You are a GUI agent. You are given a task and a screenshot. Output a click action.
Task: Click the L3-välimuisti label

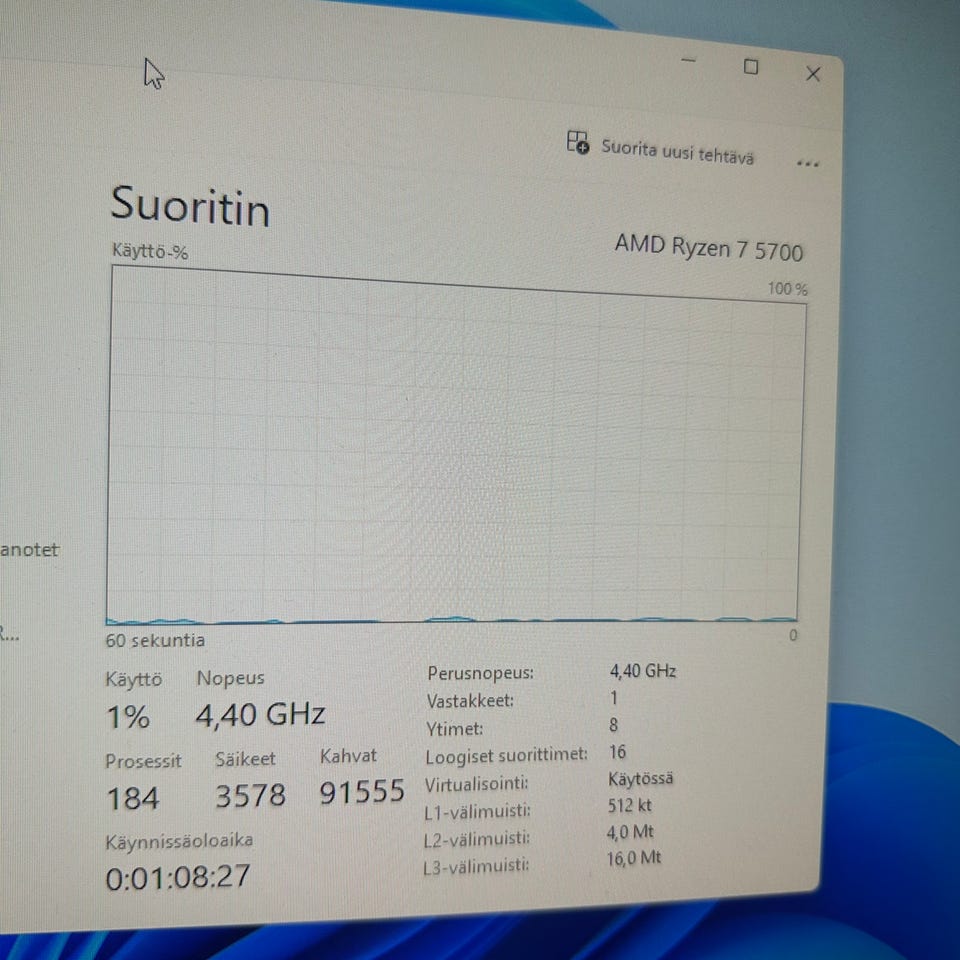[x=476, y=866]
